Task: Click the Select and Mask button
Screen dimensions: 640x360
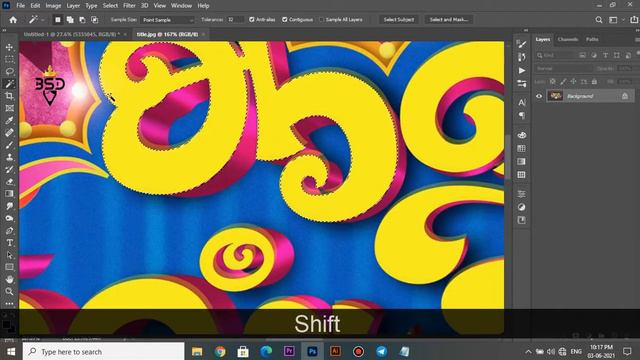Action: coord(449,20)
